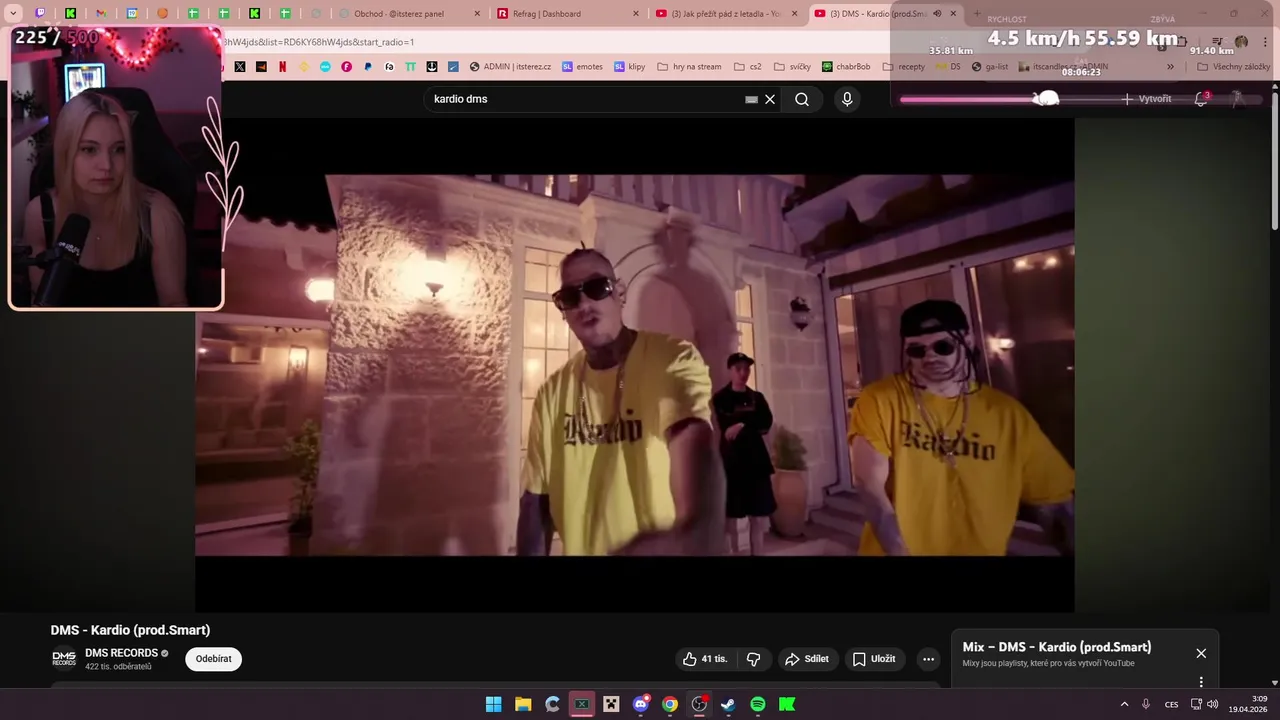Viewport: 1280px width, 720px height.
Task: Dislike the video with thumbs-down
Action: (x=754, y=659)
